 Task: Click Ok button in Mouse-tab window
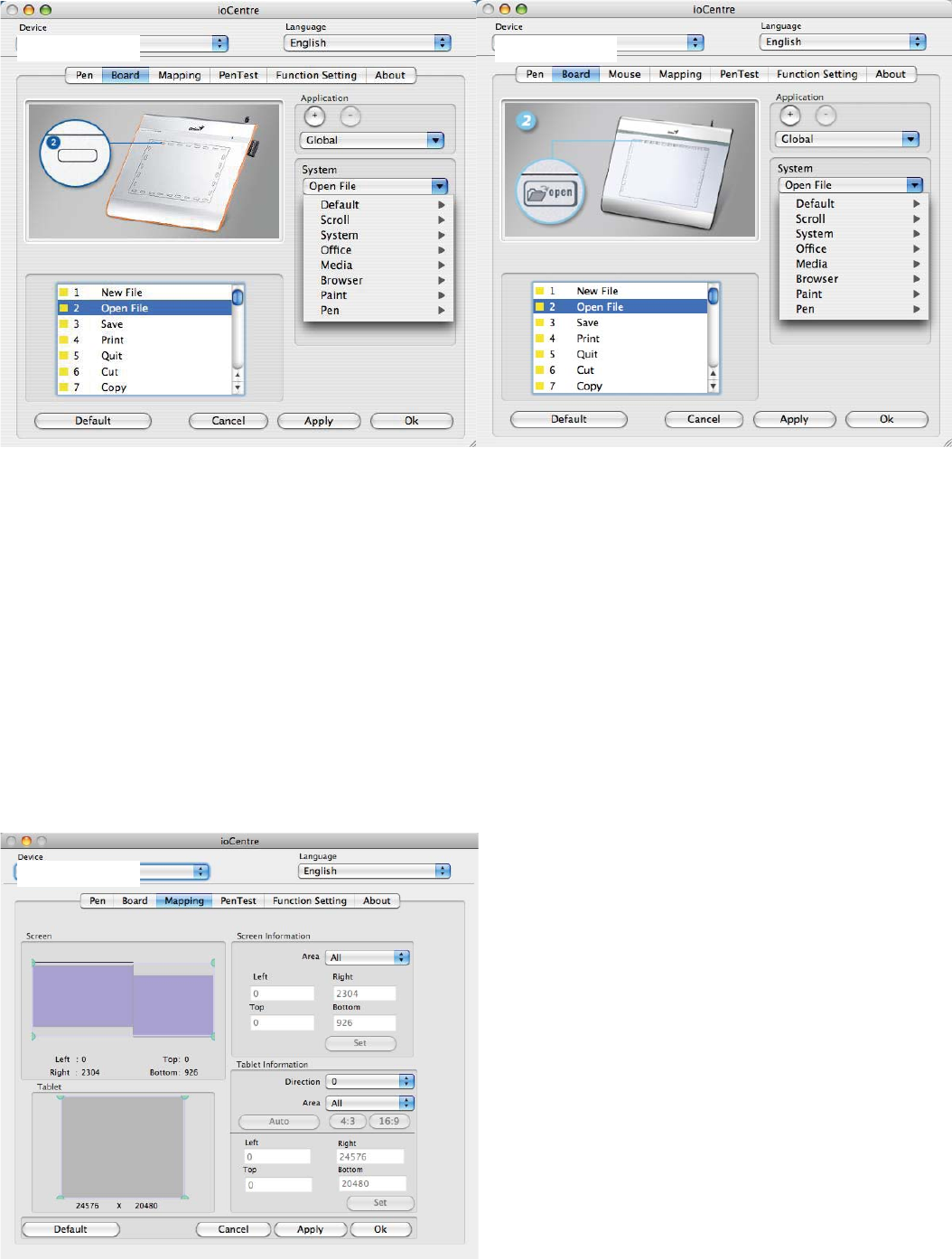[x=887, y=419]
